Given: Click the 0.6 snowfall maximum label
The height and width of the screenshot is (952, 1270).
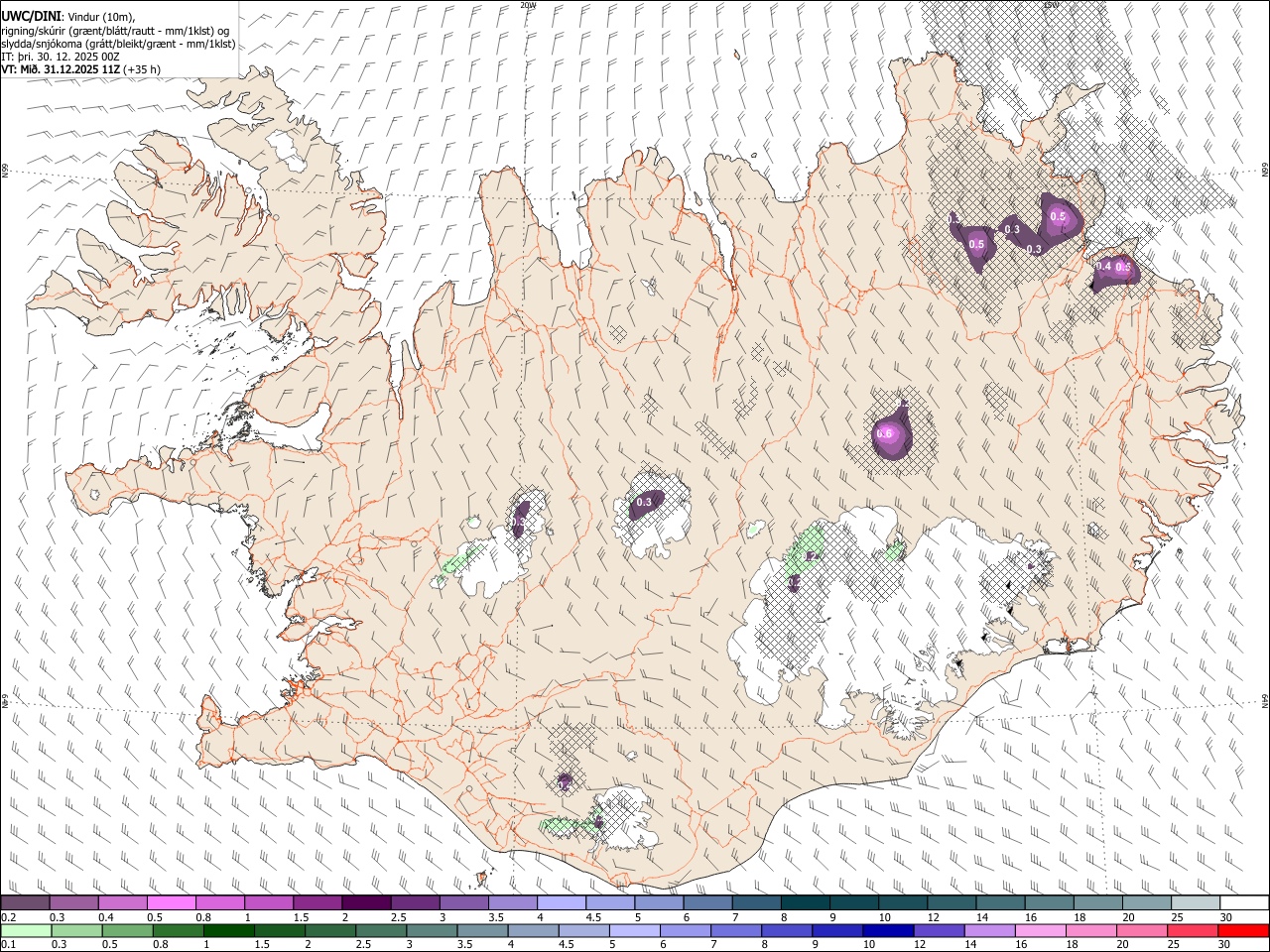Looking at the screenshot, I should coord(884,433).
